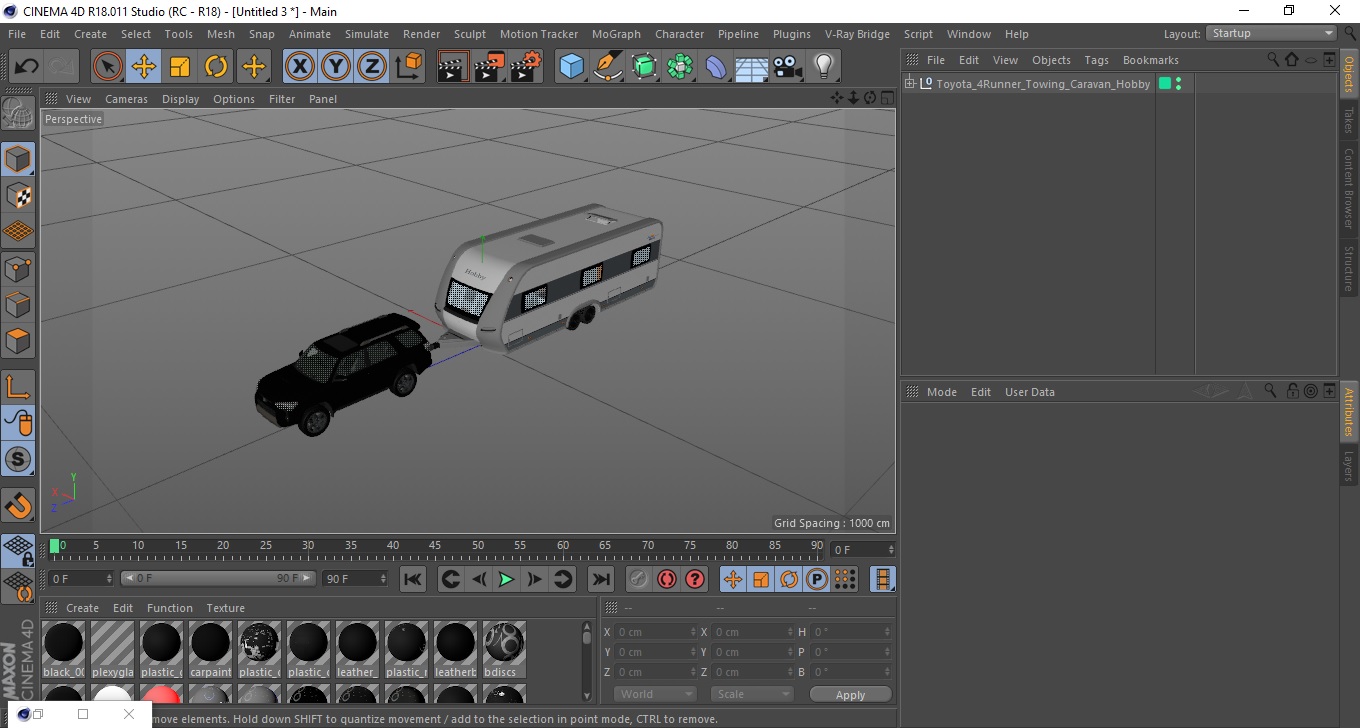The height and width of the screenshot is (728, 1360).
Task: Open material manager Texture menu
Action: pos(225,608)
